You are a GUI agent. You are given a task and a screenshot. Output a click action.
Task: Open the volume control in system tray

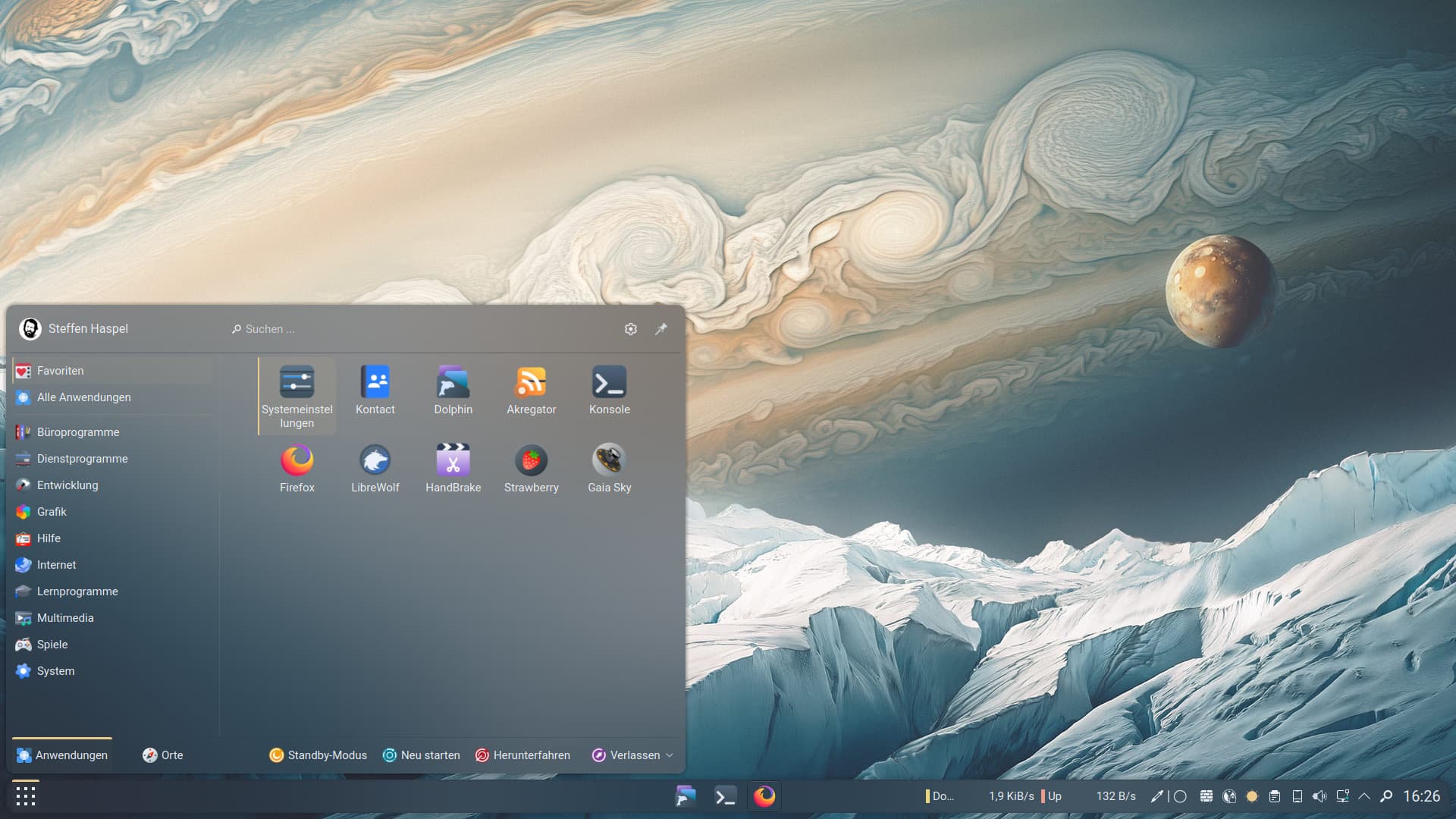(x=1319, y=796)
